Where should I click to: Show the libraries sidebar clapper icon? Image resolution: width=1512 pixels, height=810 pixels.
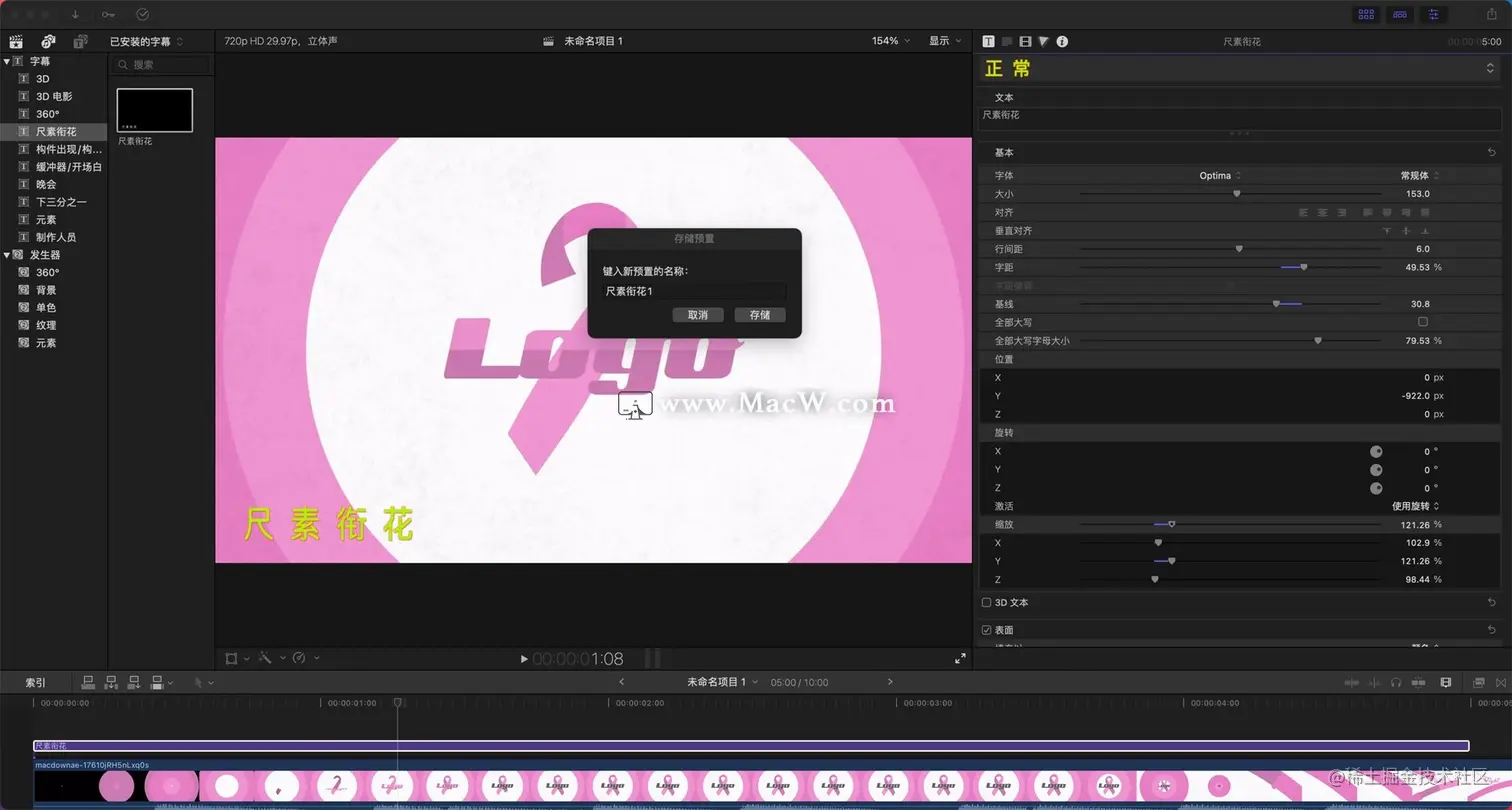[x=16, y=41]
